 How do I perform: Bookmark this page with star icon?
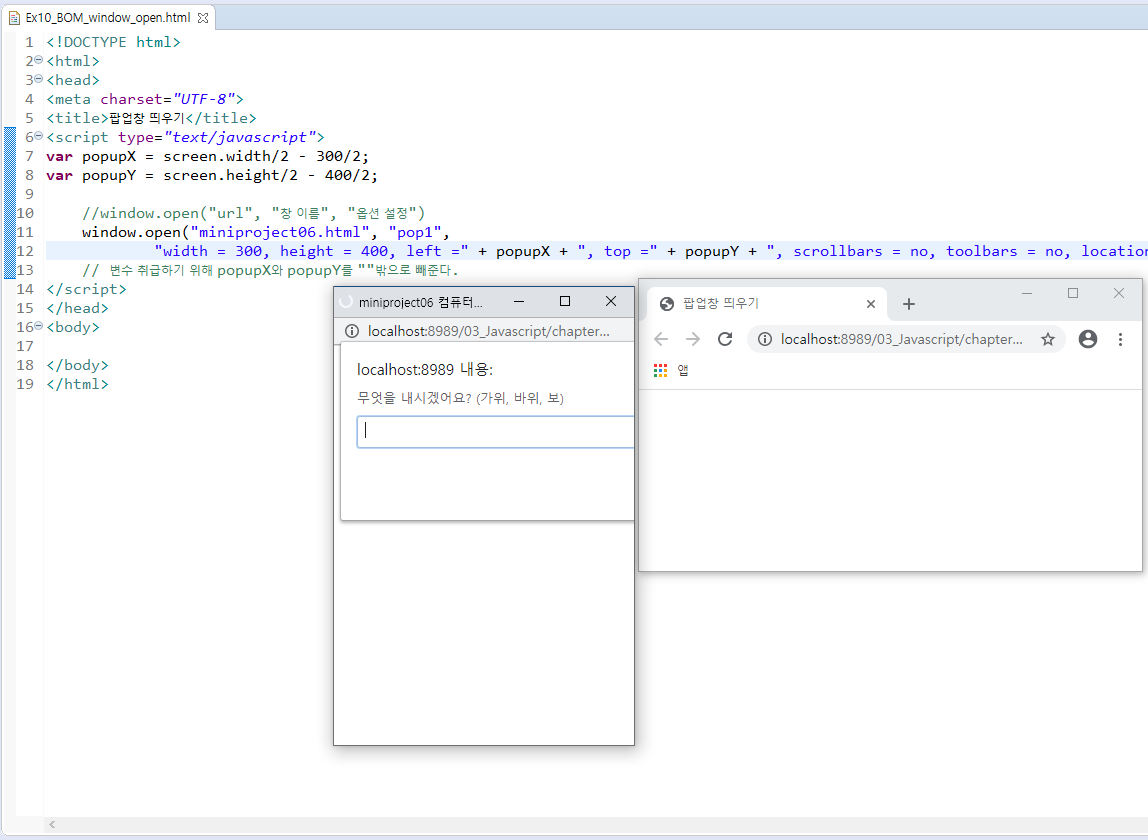(1048, 339)
